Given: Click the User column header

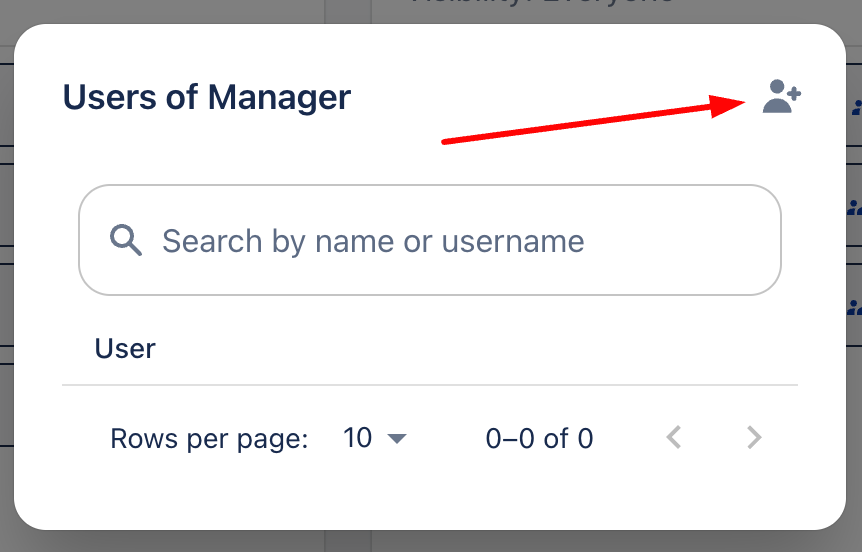Looking at the screenshot, I should click(125, 349).
